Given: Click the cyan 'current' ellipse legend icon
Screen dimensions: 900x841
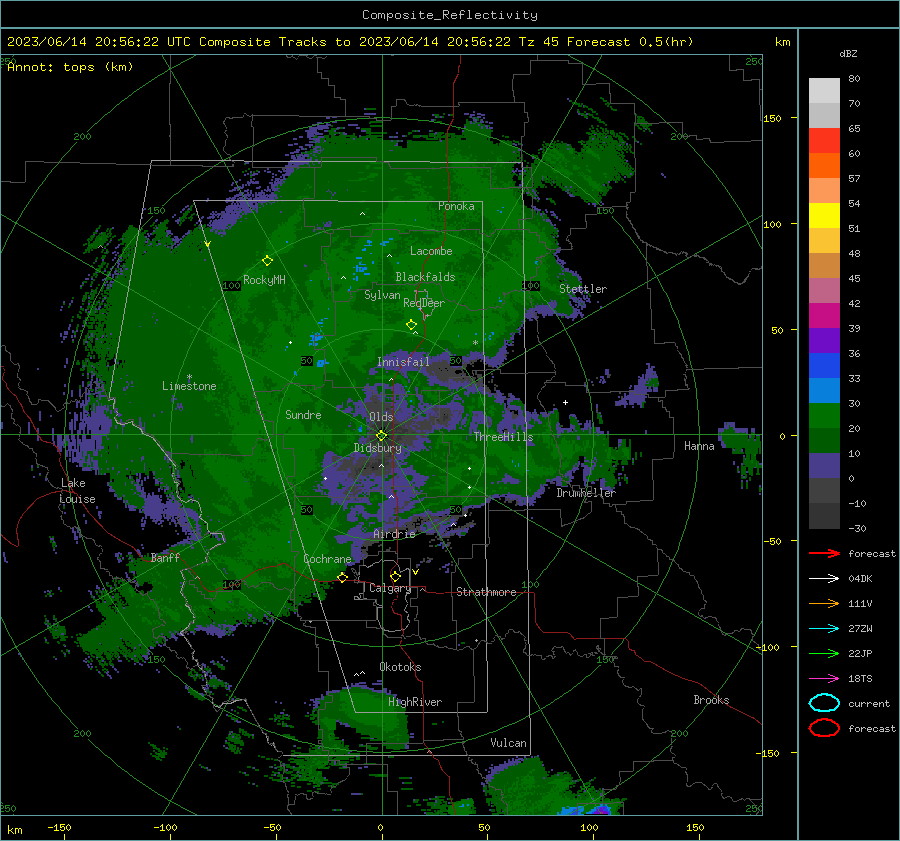Looking at the screenshot, I should [824, 703].
